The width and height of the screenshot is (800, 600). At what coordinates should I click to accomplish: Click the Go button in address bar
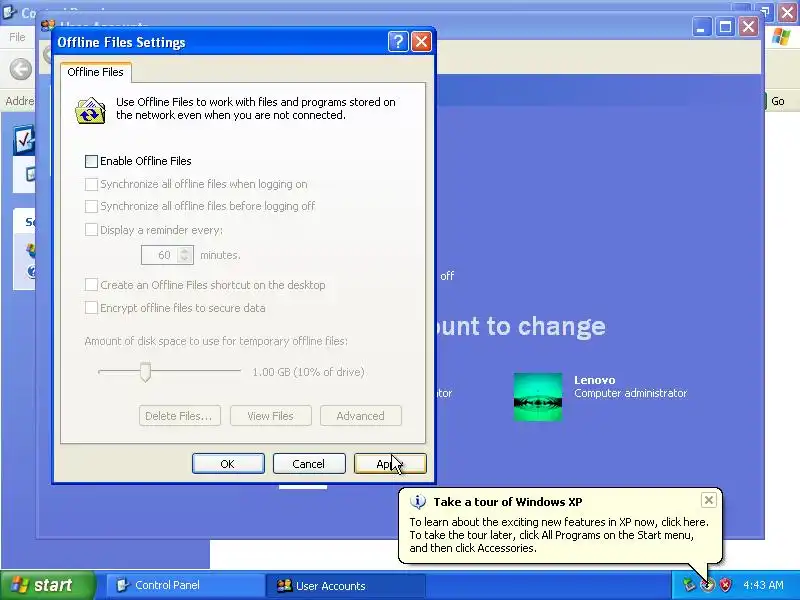click(777, 101)
